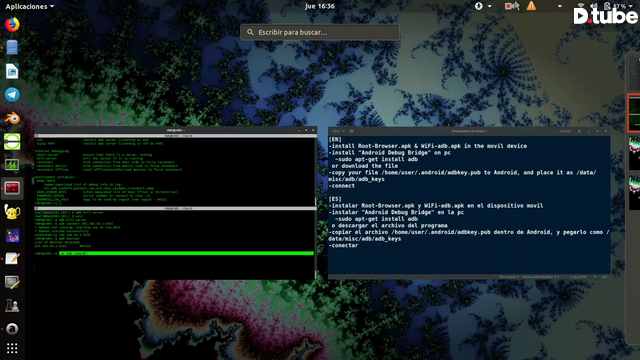Image resolution: width=640 pixels, height=360 pixels.
Task: Click the screen recording indicator icon
Action: (509, 6)
